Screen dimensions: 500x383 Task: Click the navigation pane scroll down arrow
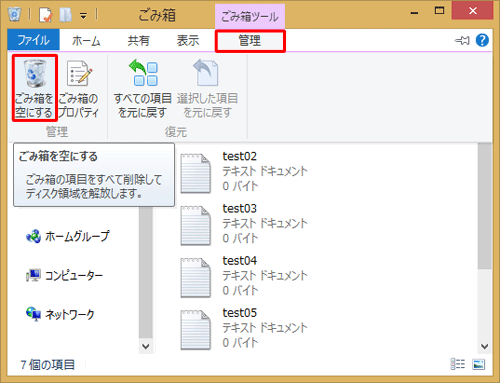146,346
